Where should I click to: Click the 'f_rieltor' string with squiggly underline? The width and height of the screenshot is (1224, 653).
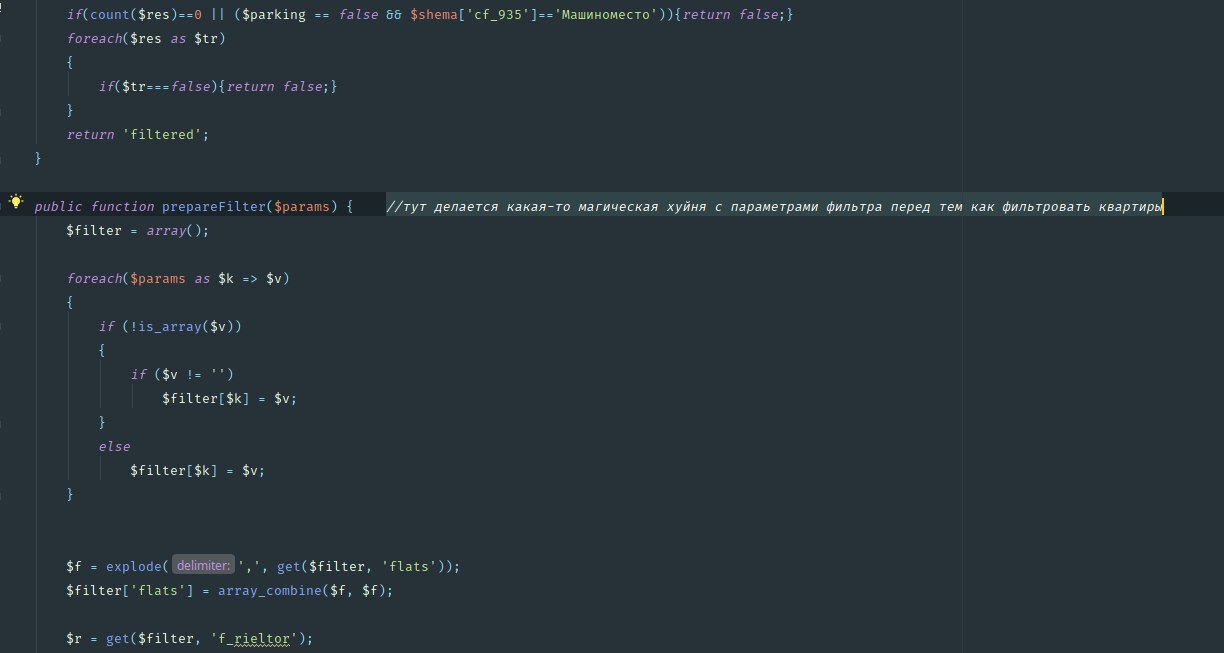pyautogui.click(x=254, y=639)
